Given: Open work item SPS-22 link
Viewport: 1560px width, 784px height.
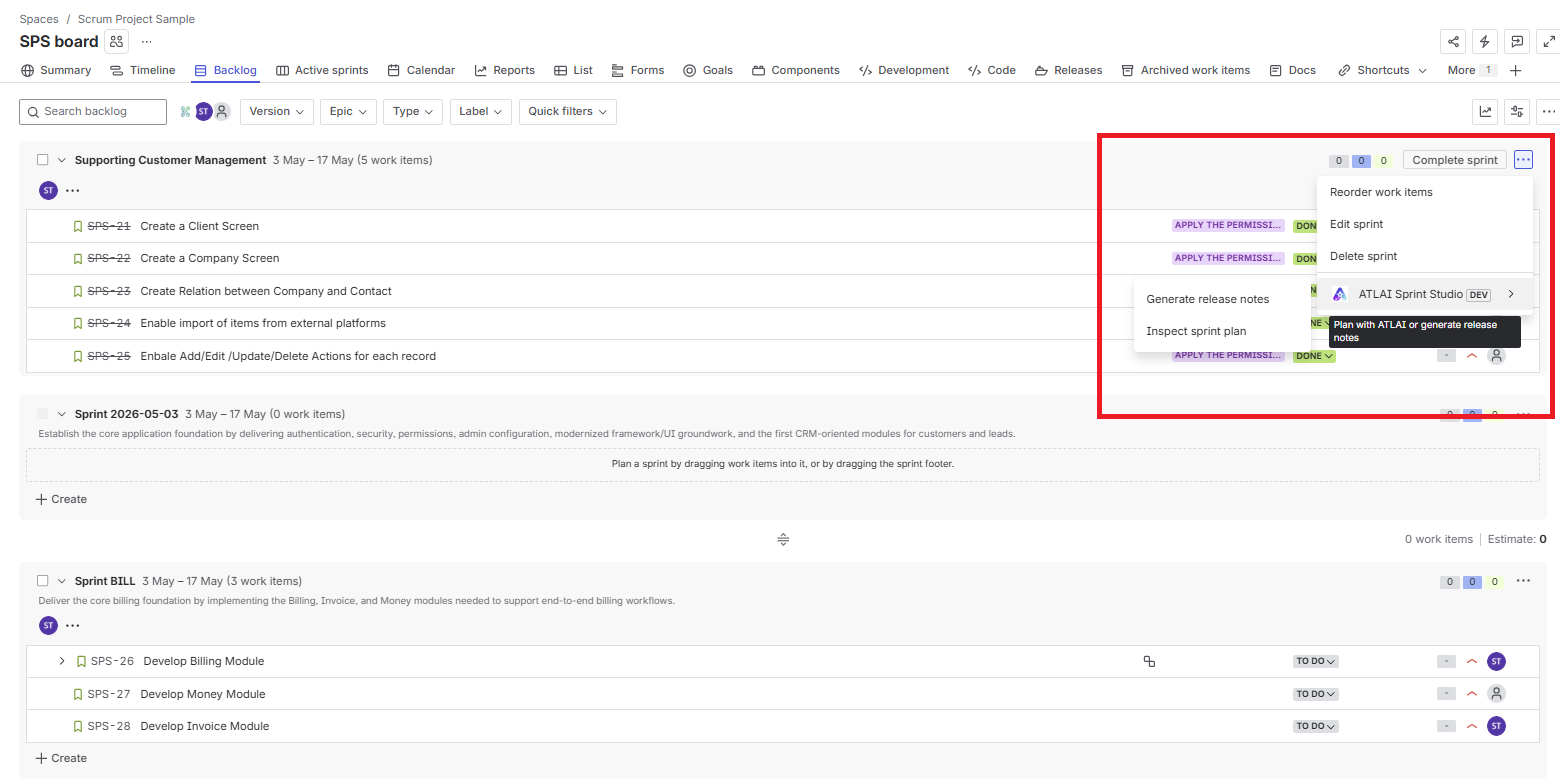Looking at the screenshot, I should 109,258.
